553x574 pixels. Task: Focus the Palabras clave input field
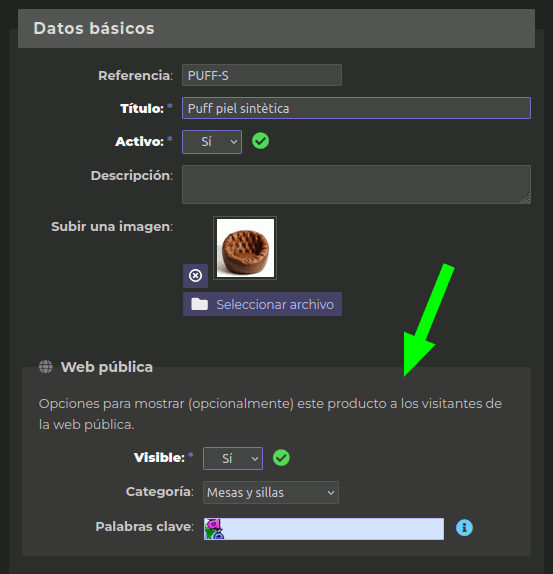click(x=324, y=529)
